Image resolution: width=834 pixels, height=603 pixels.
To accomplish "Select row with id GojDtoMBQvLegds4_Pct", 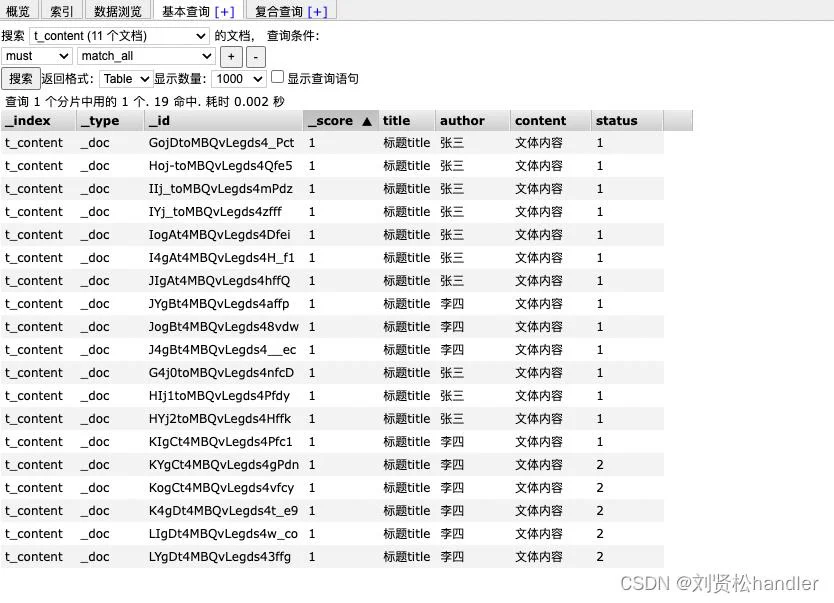I will [332, 143].
